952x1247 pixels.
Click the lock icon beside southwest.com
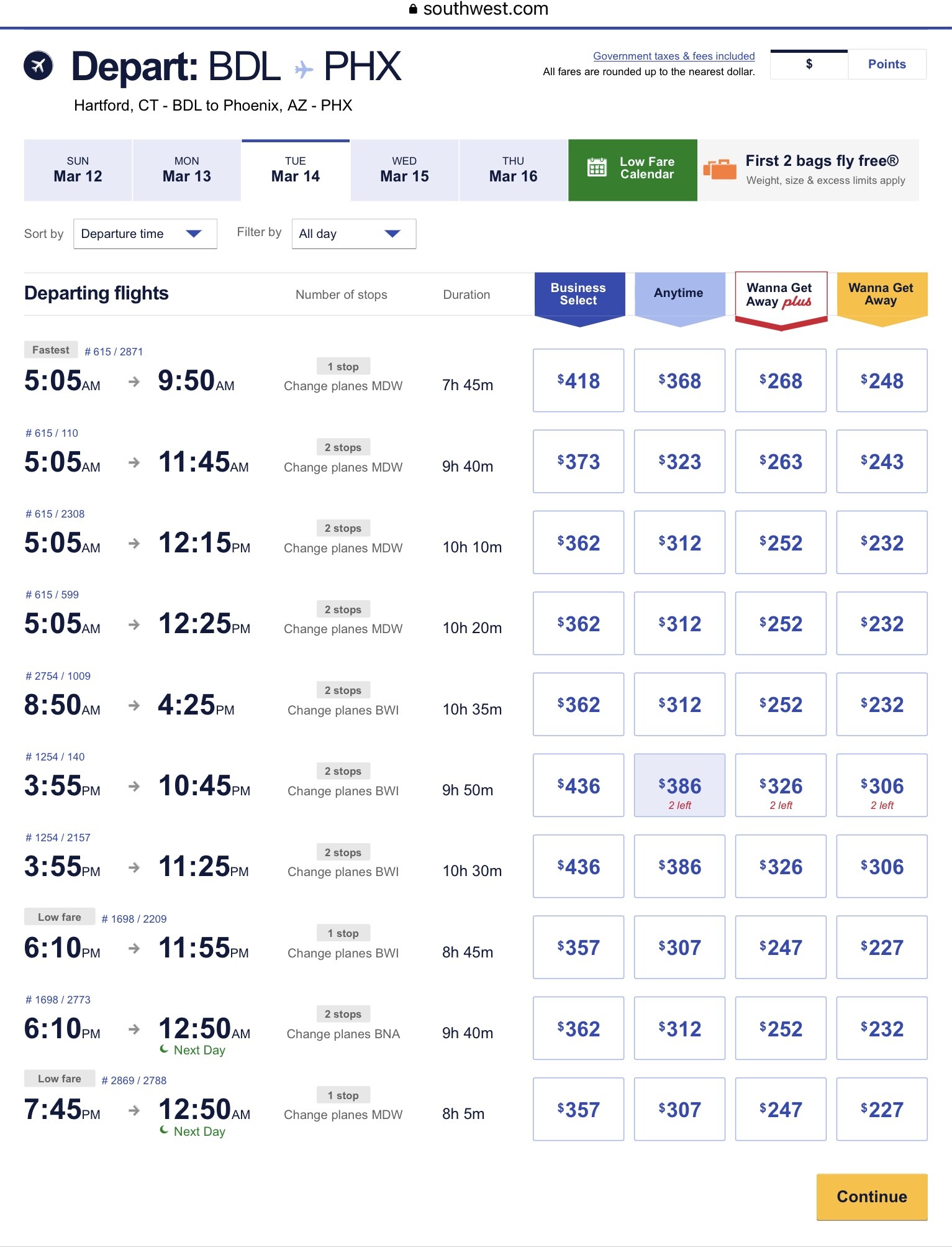coord(413,9)
